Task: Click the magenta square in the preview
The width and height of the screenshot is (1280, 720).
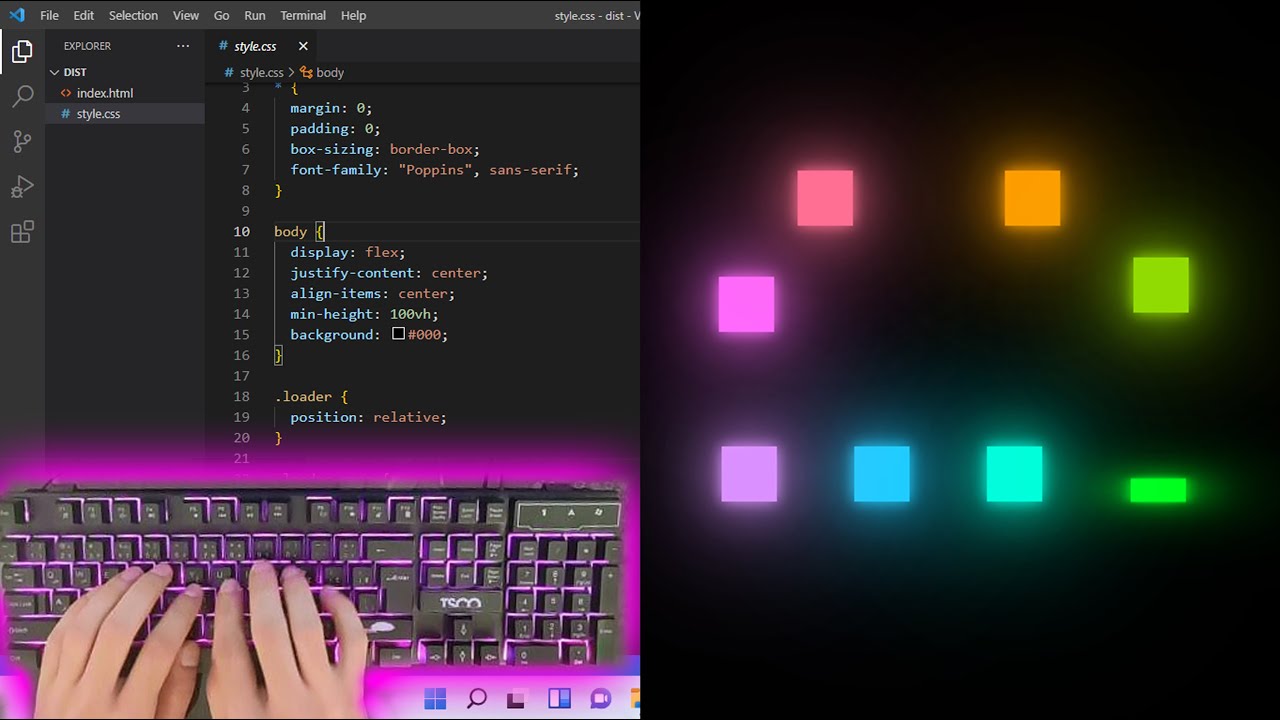Action: [746, 304]
